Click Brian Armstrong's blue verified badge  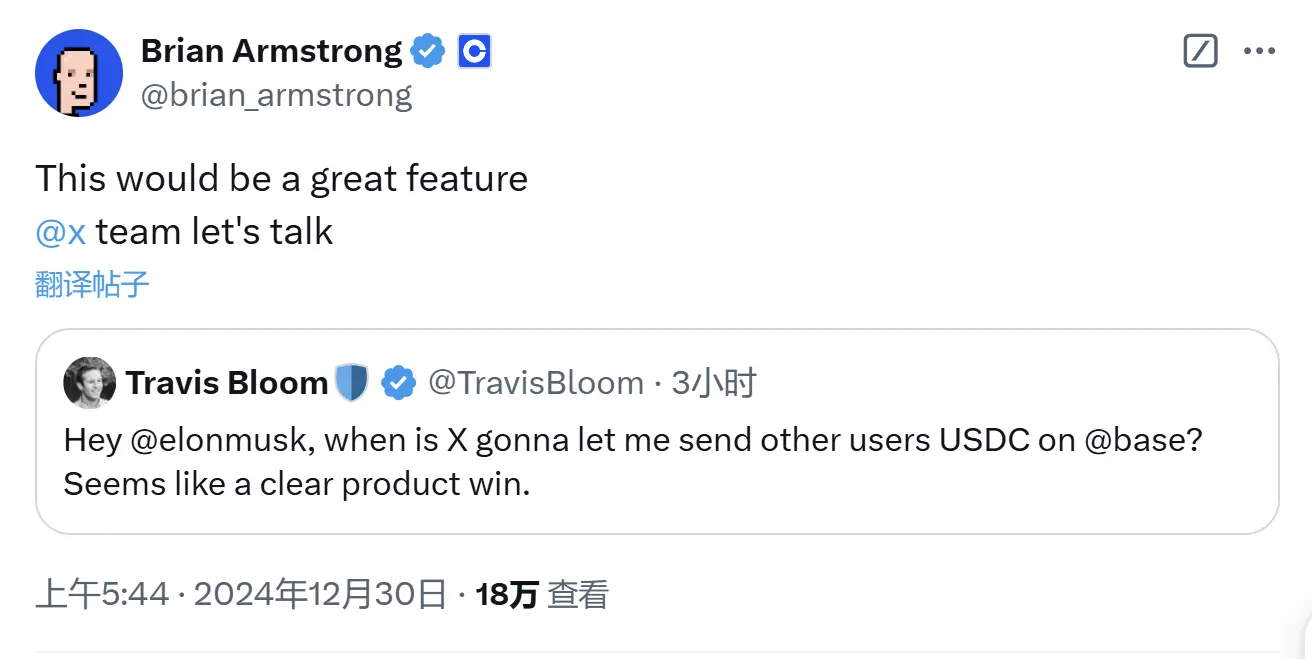click(428, 50)
